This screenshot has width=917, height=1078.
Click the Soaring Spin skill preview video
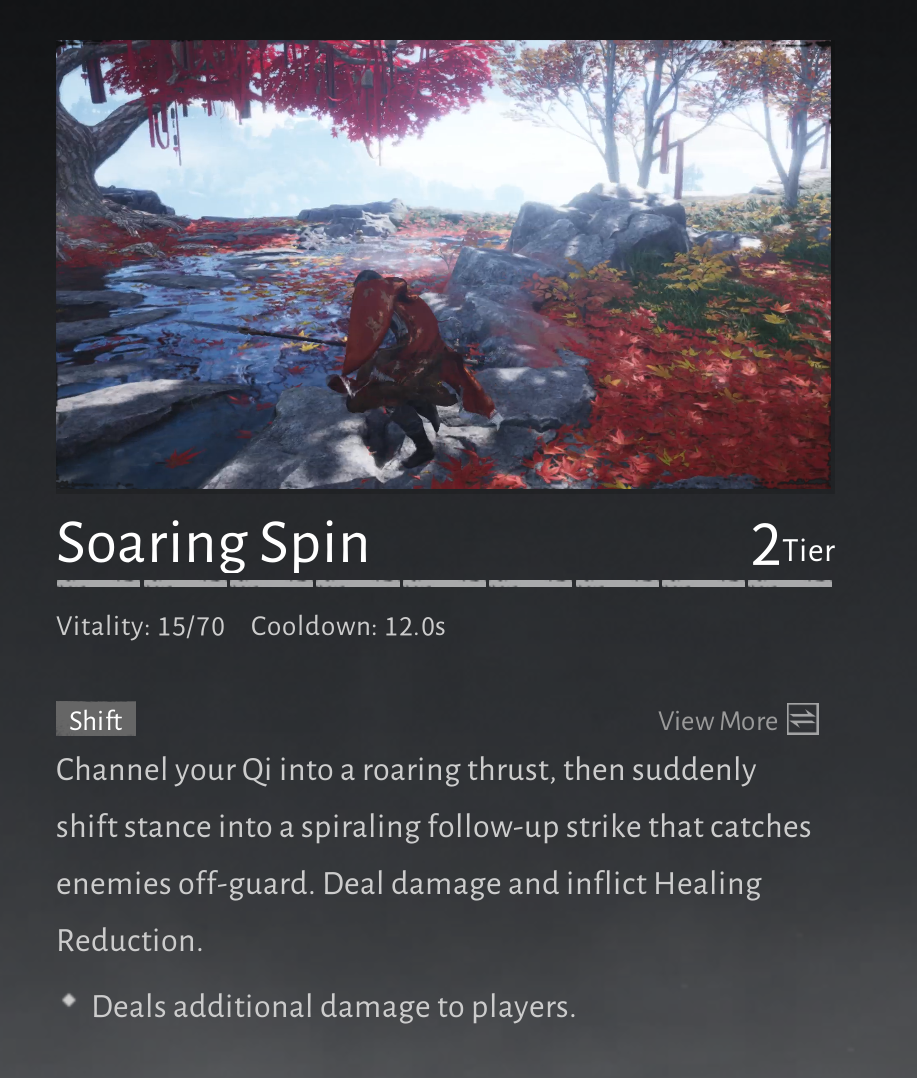(444, 265)
